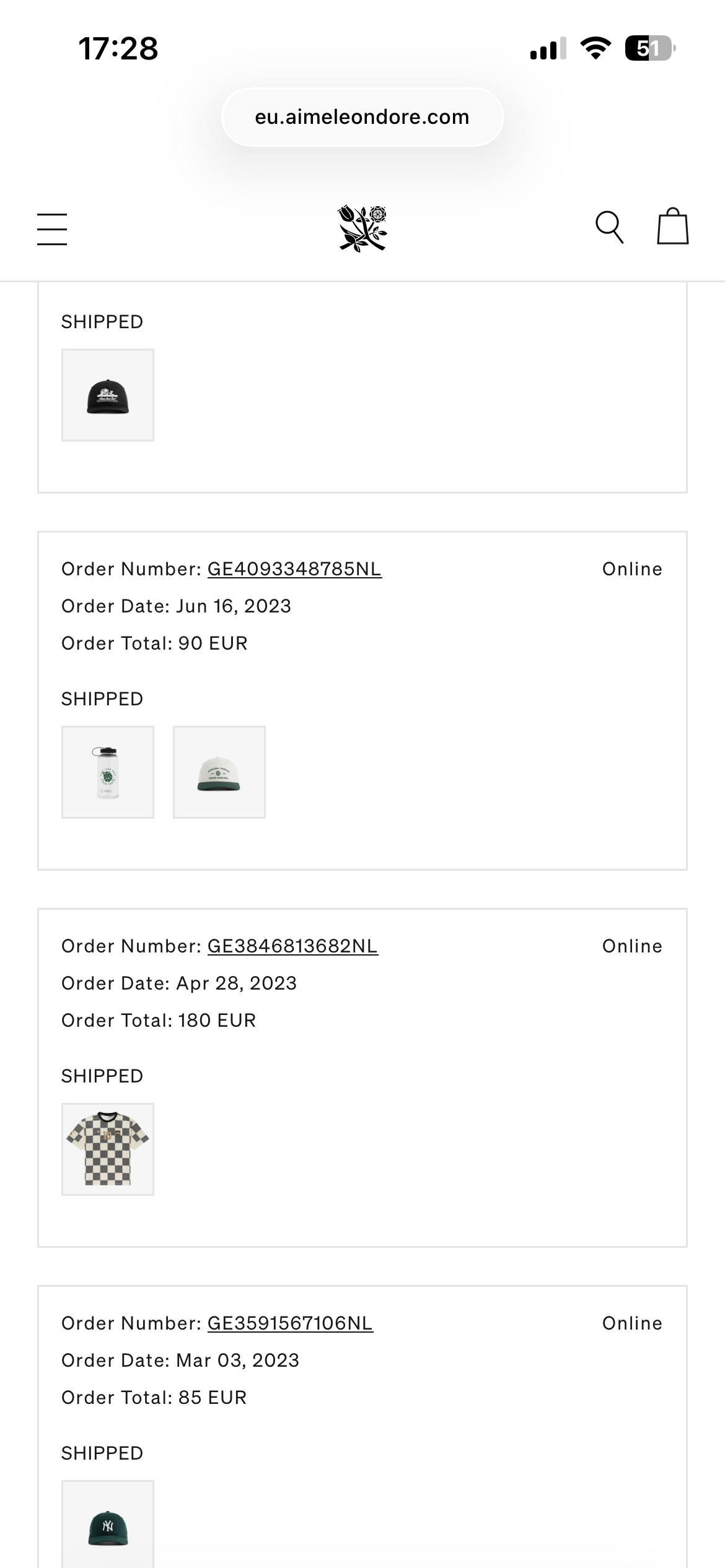This screenshot has width=725, height=1568.
Task: View the green NY cap thumbnail
Action: click(x=108, y=1525)
